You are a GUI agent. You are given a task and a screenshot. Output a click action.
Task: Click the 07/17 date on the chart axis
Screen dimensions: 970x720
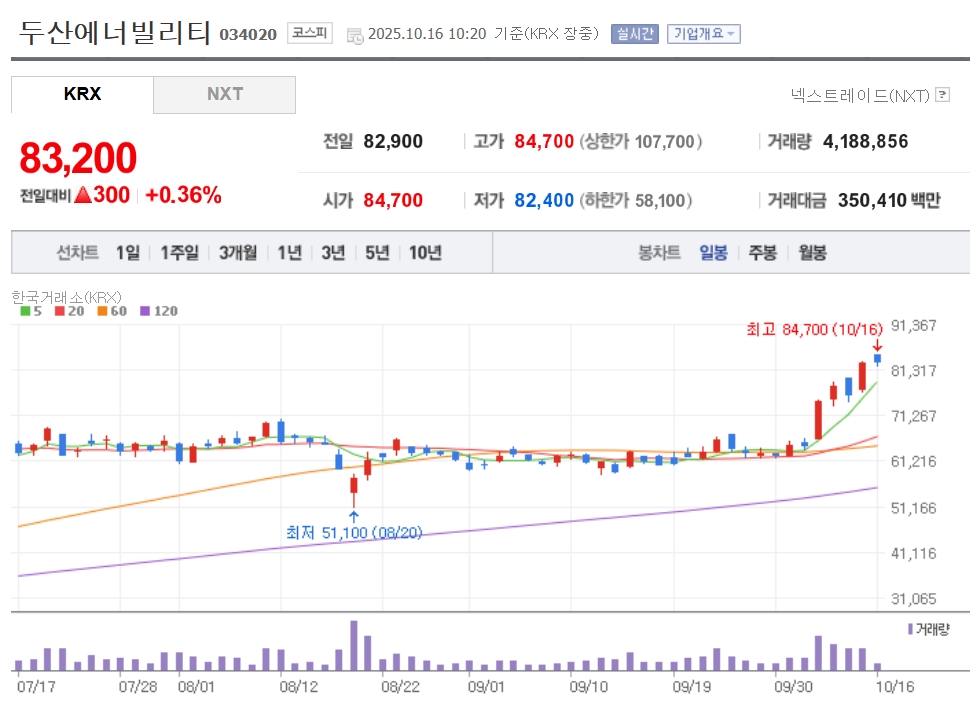(x=36, y=687)
